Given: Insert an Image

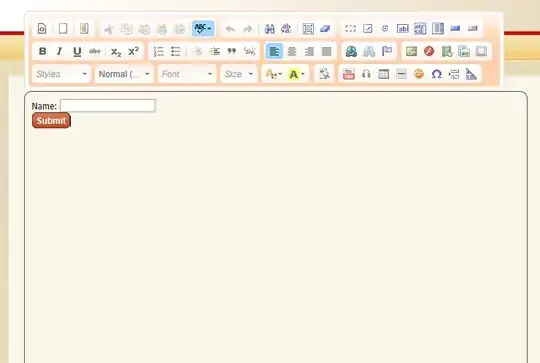Looking at the screenshot, I should tap(411, 52).
